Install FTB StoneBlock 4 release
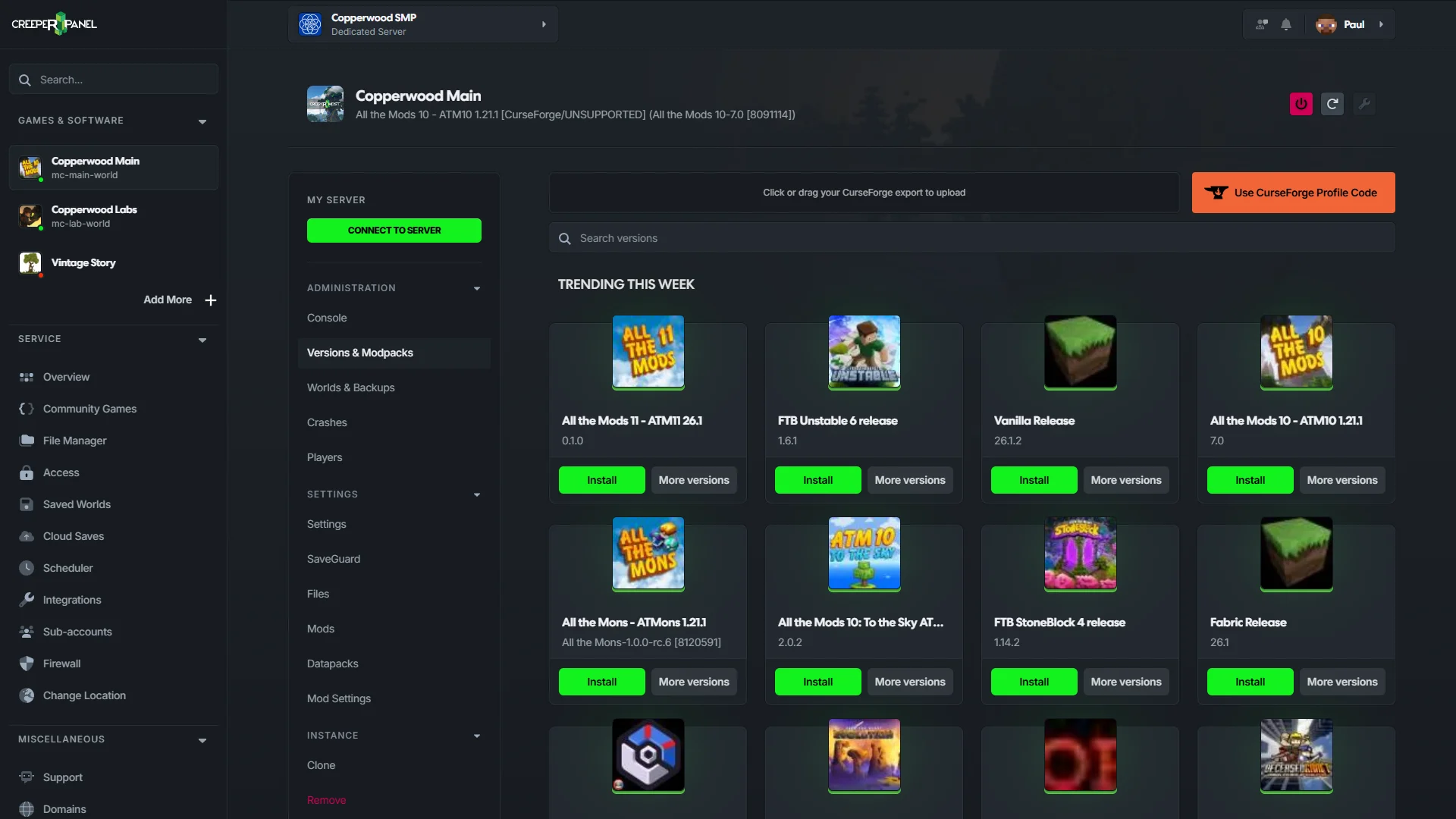The image size is (1456, 819). pos(1034,682)
